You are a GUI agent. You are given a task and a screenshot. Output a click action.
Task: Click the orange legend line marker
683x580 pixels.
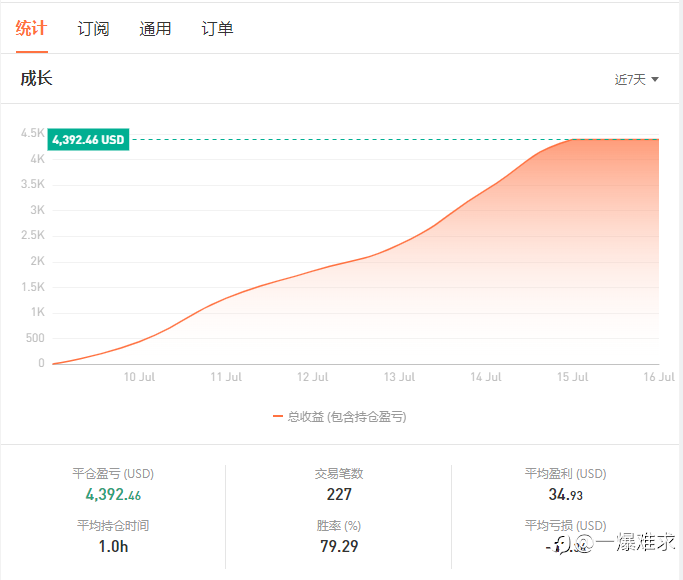(x=278, y=417)
